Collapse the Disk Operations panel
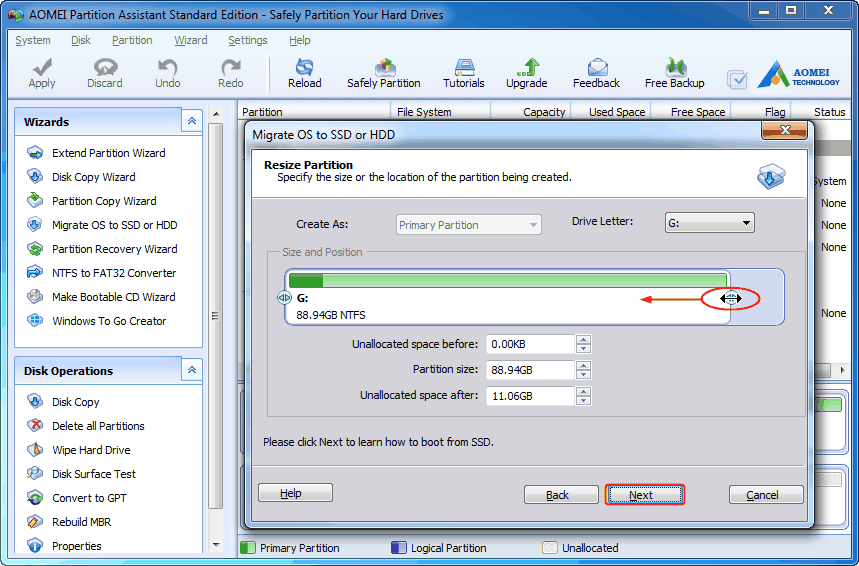This screenshot has height=566, width=859. [192, 370]
